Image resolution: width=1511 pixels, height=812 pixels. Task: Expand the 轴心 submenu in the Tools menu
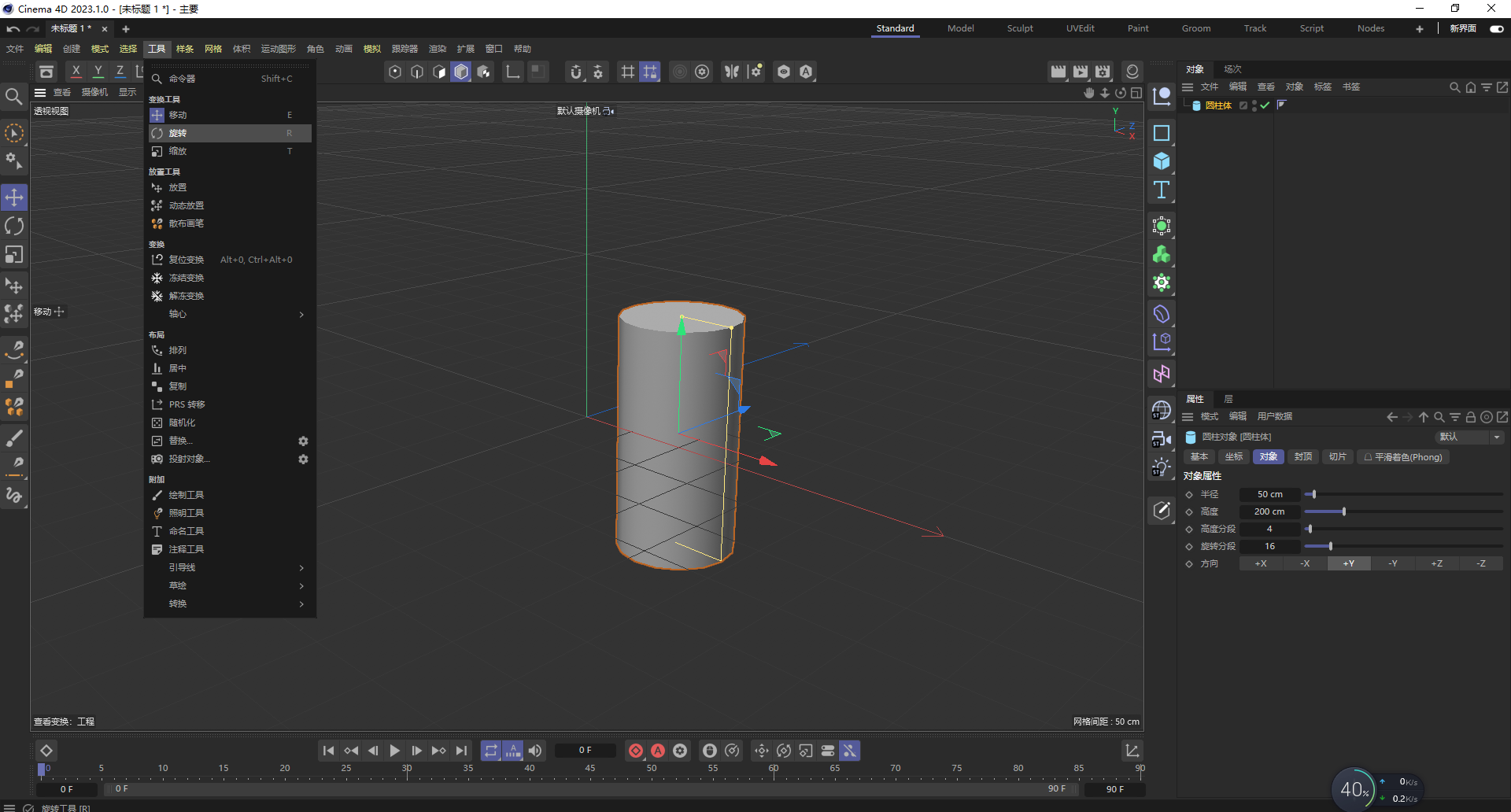[x=230, y=314]
